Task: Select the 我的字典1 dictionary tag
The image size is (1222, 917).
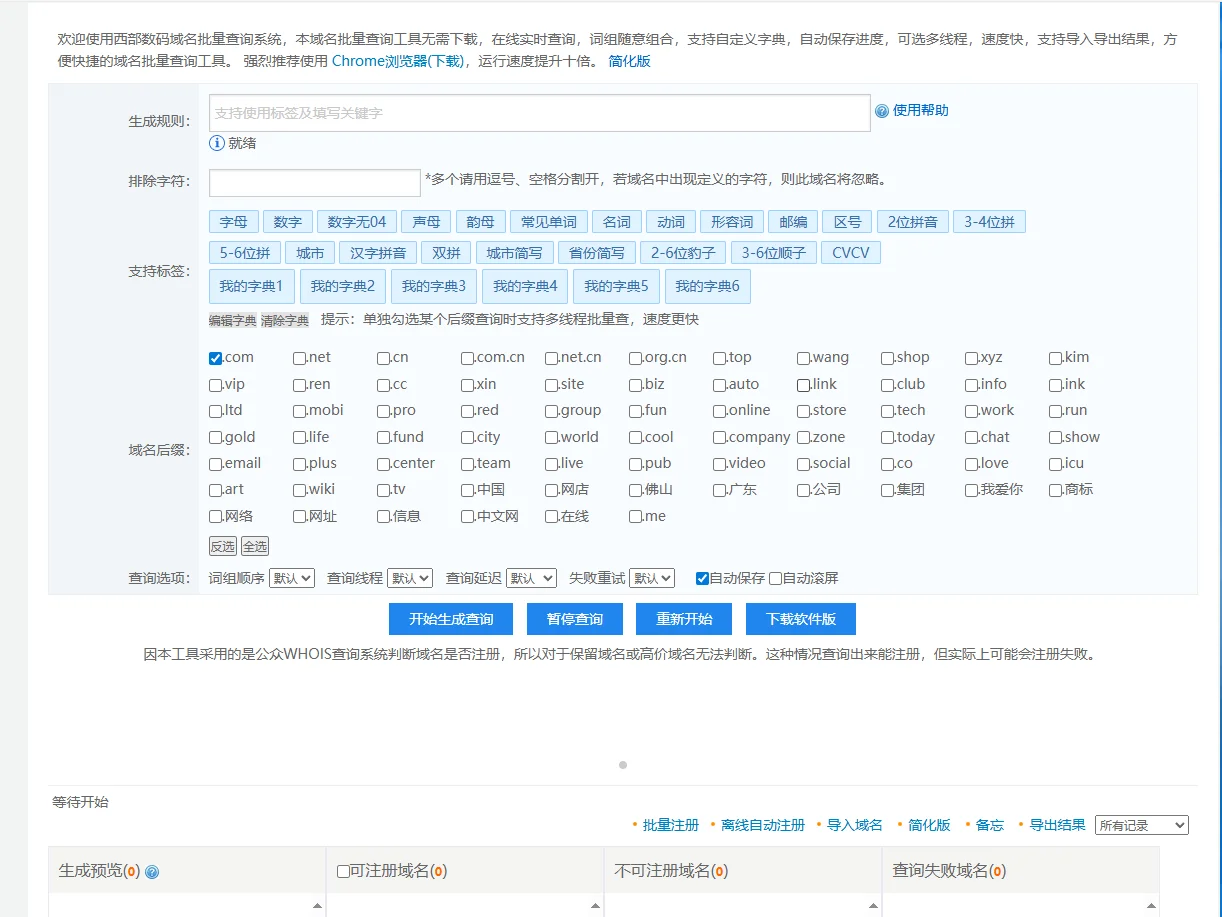Action: [252, 286]
